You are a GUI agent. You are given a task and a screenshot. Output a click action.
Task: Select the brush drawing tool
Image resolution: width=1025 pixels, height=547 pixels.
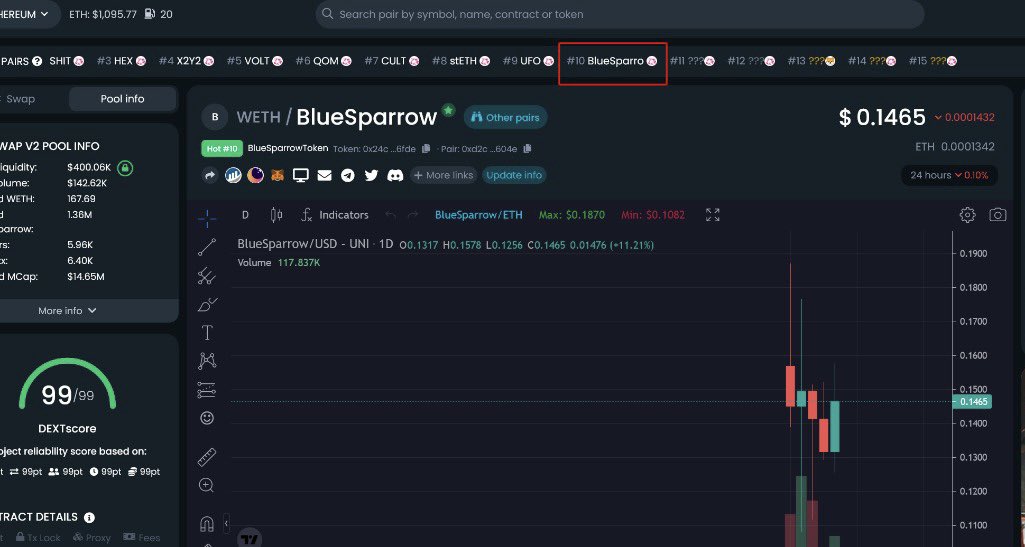pos(207,305)
